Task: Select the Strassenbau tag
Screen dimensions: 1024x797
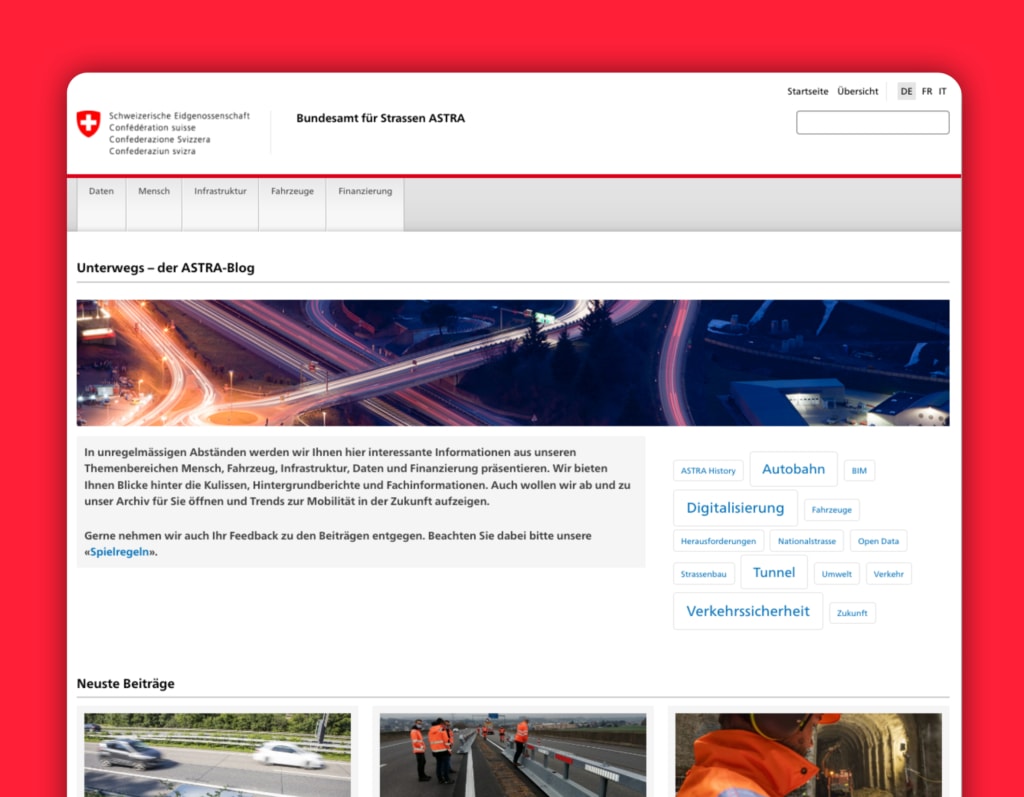Action: 703,574
